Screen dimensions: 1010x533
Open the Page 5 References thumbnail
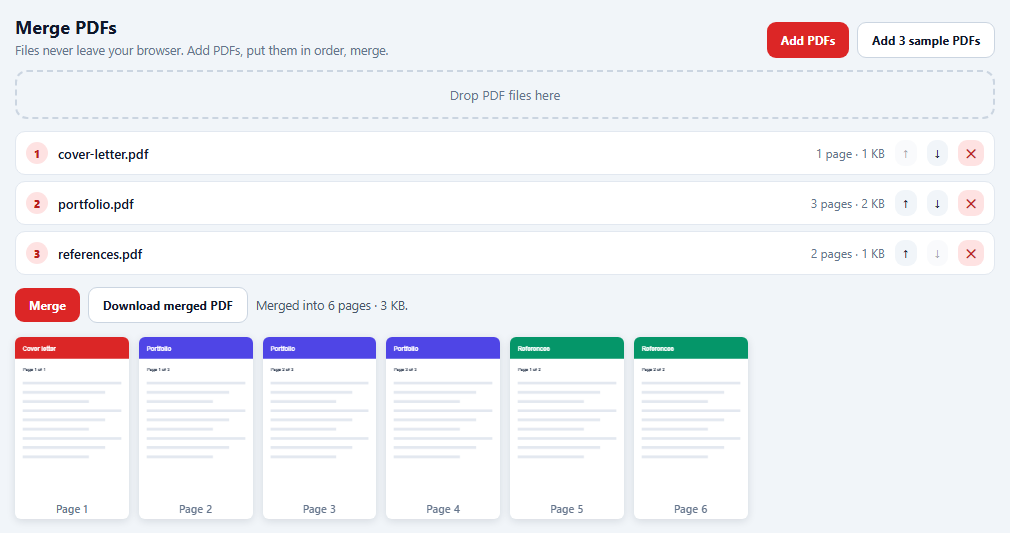tap(567, 427)
